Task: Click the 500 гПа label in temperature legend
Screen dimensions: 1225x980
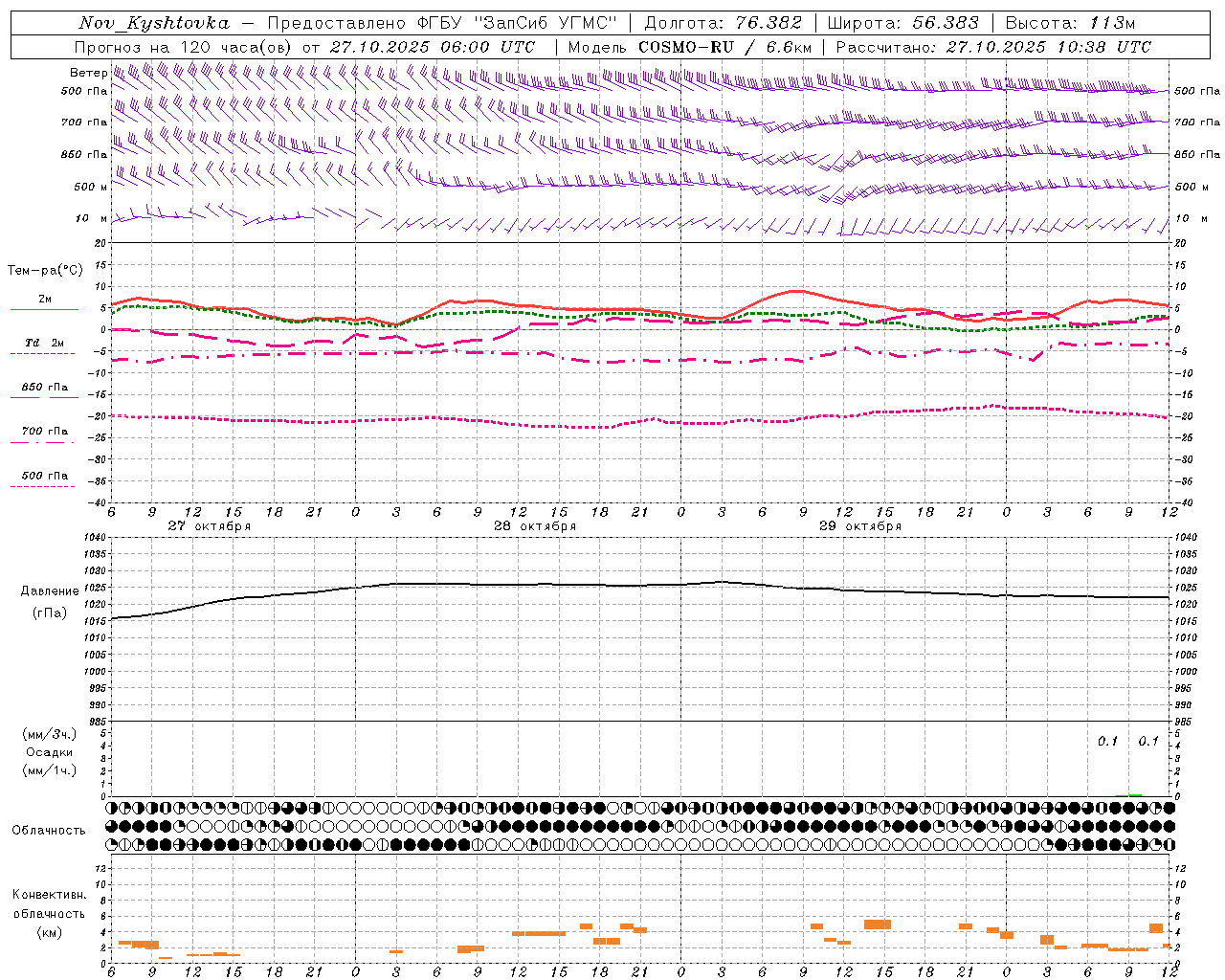Action: 44,476
